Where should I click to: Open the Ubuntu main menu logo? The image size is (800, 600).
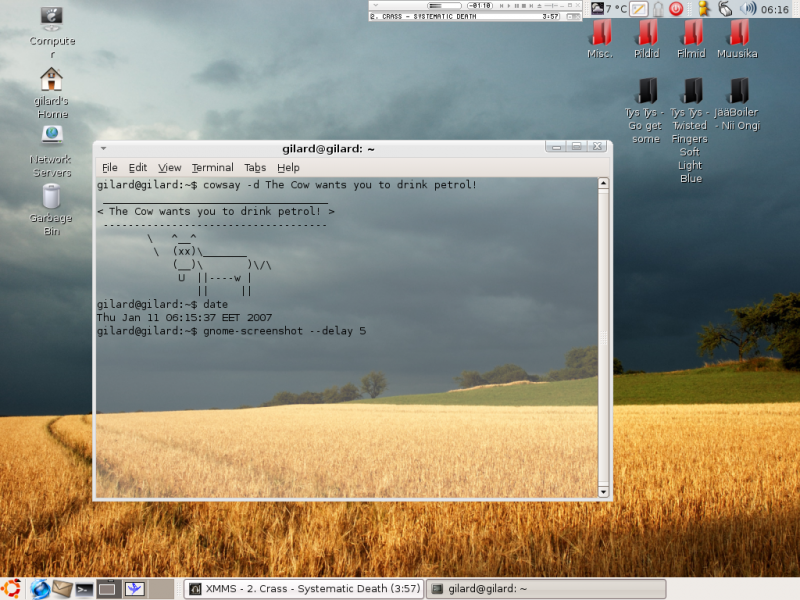point(11,588)
